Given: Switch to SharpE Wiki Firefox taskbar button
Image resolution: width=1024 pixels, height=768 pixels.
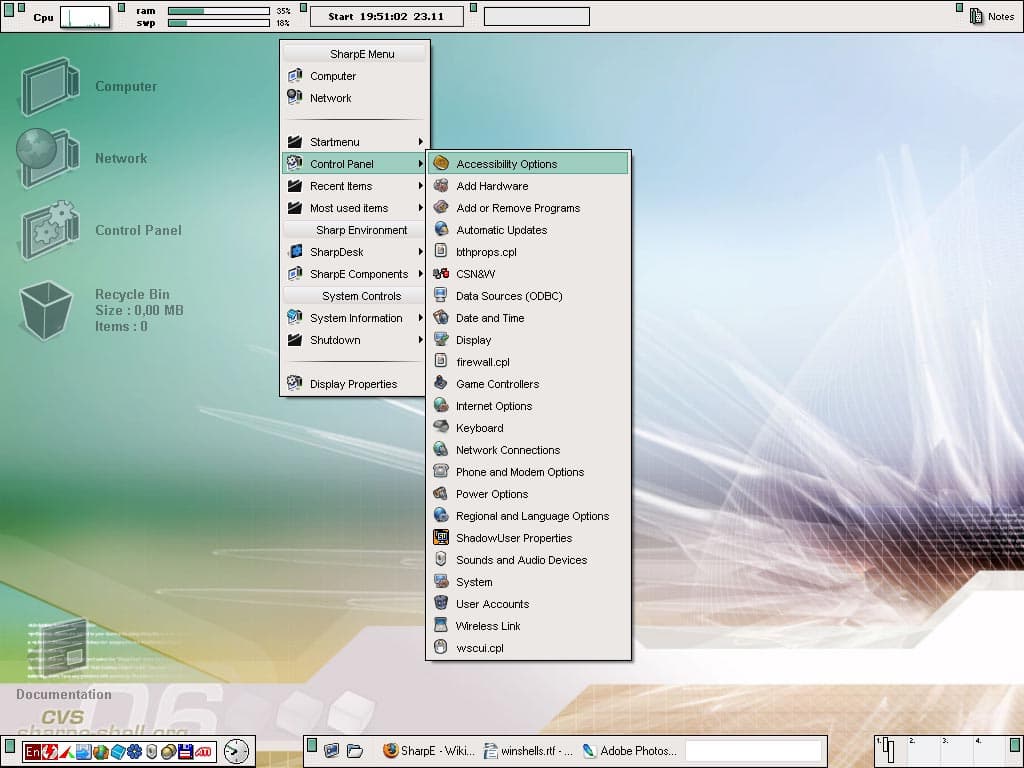Looking at the screenshot, I should click(x=428, y=751).
